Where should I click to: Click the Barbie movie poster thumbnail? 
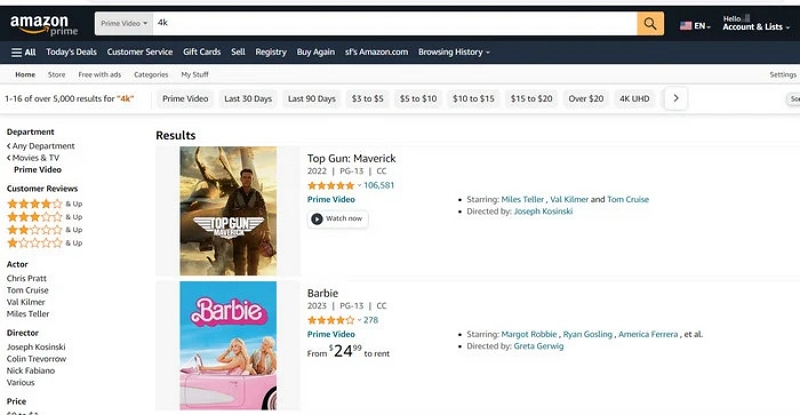(228, 345)
